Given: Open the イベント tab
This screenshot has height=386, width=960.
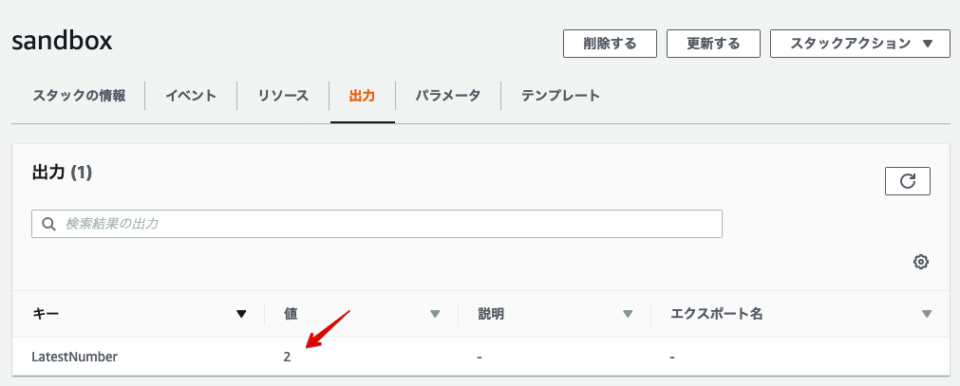Looking at the screenshot, I should (190, 96).
